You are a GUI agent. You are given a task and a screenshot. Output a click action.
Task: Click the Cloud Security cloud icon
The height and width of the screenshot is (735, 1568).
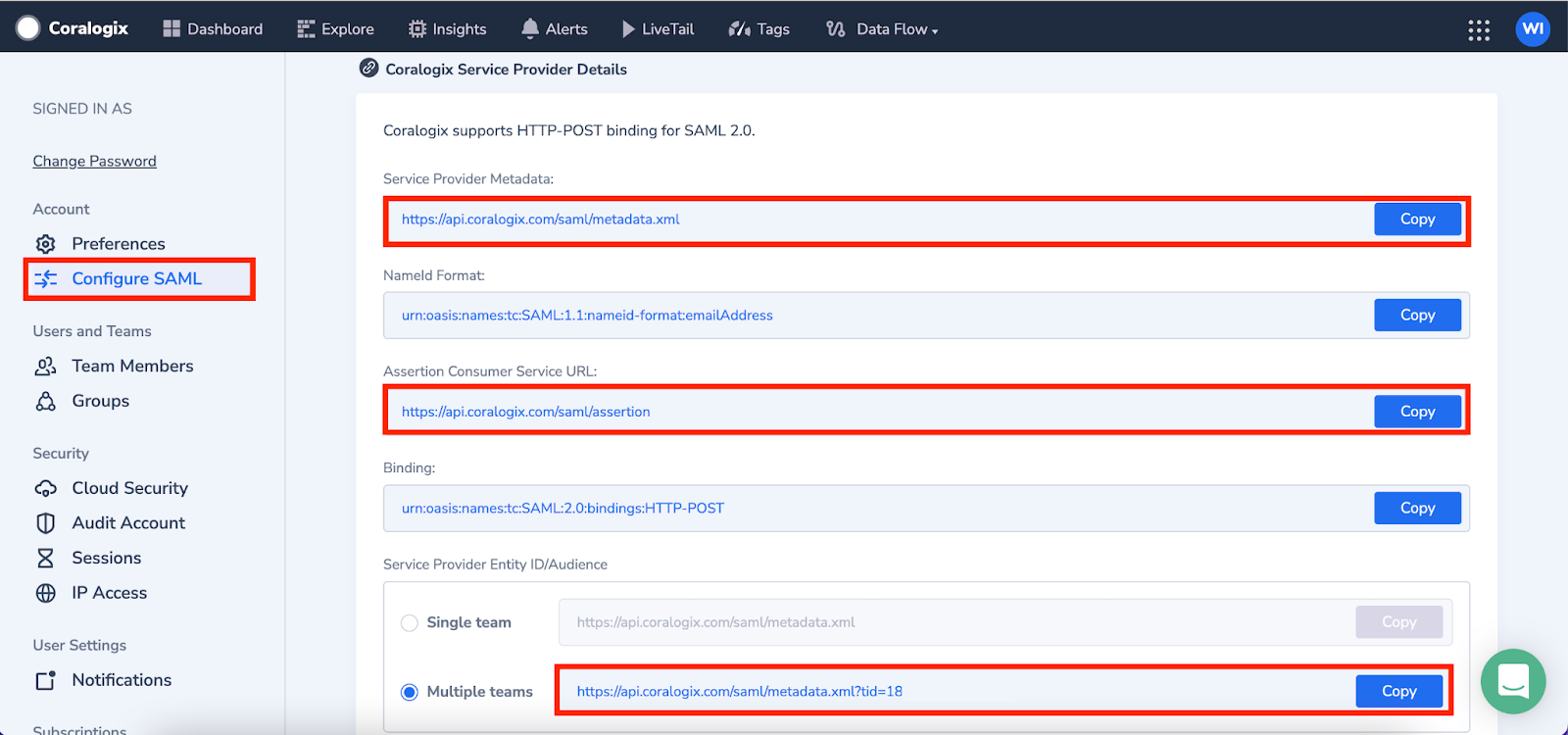coord(46,489)
